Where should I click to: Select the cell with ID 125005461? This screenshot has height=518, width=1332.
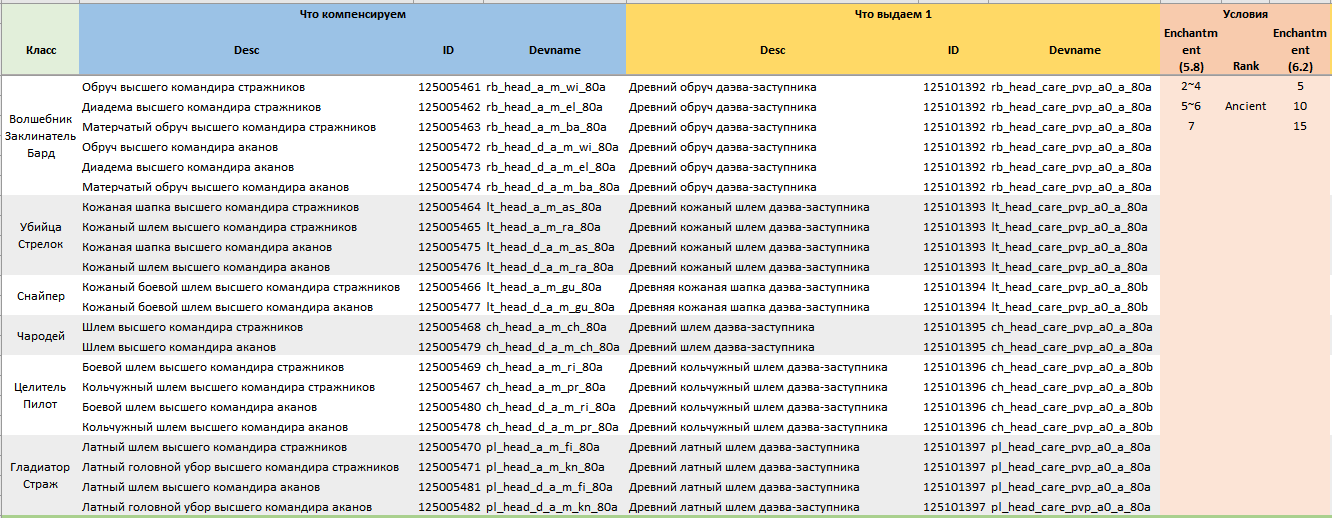[448, 87]
